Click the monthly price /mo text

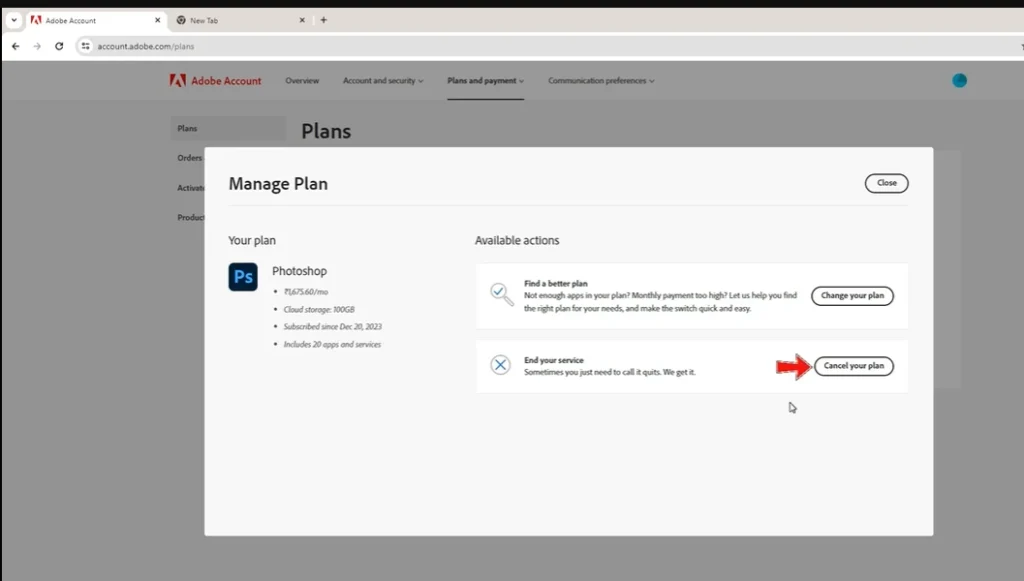[x=306, y=292]
